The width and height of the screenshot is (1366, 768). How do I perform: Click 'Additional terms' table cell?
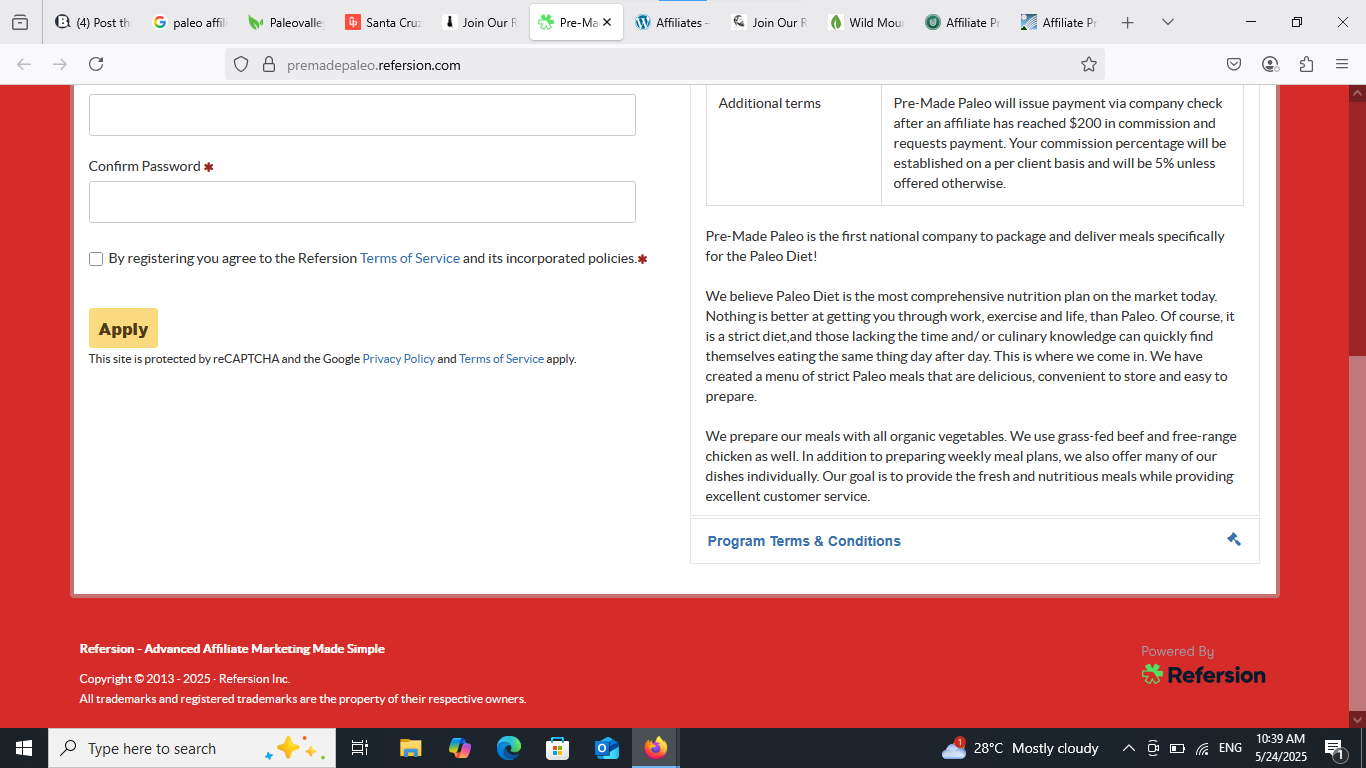(794, 144)
